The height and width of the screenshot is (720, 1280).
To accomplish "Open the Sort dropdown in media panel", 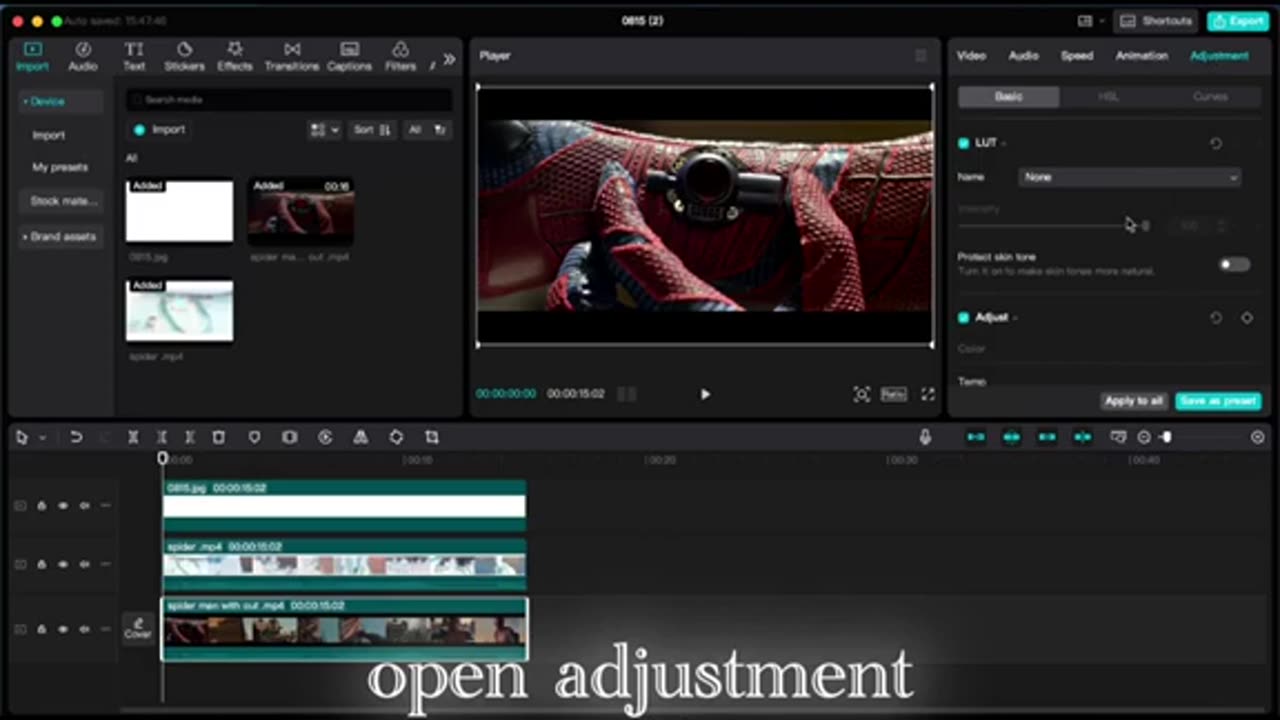I will click(371, 130).
